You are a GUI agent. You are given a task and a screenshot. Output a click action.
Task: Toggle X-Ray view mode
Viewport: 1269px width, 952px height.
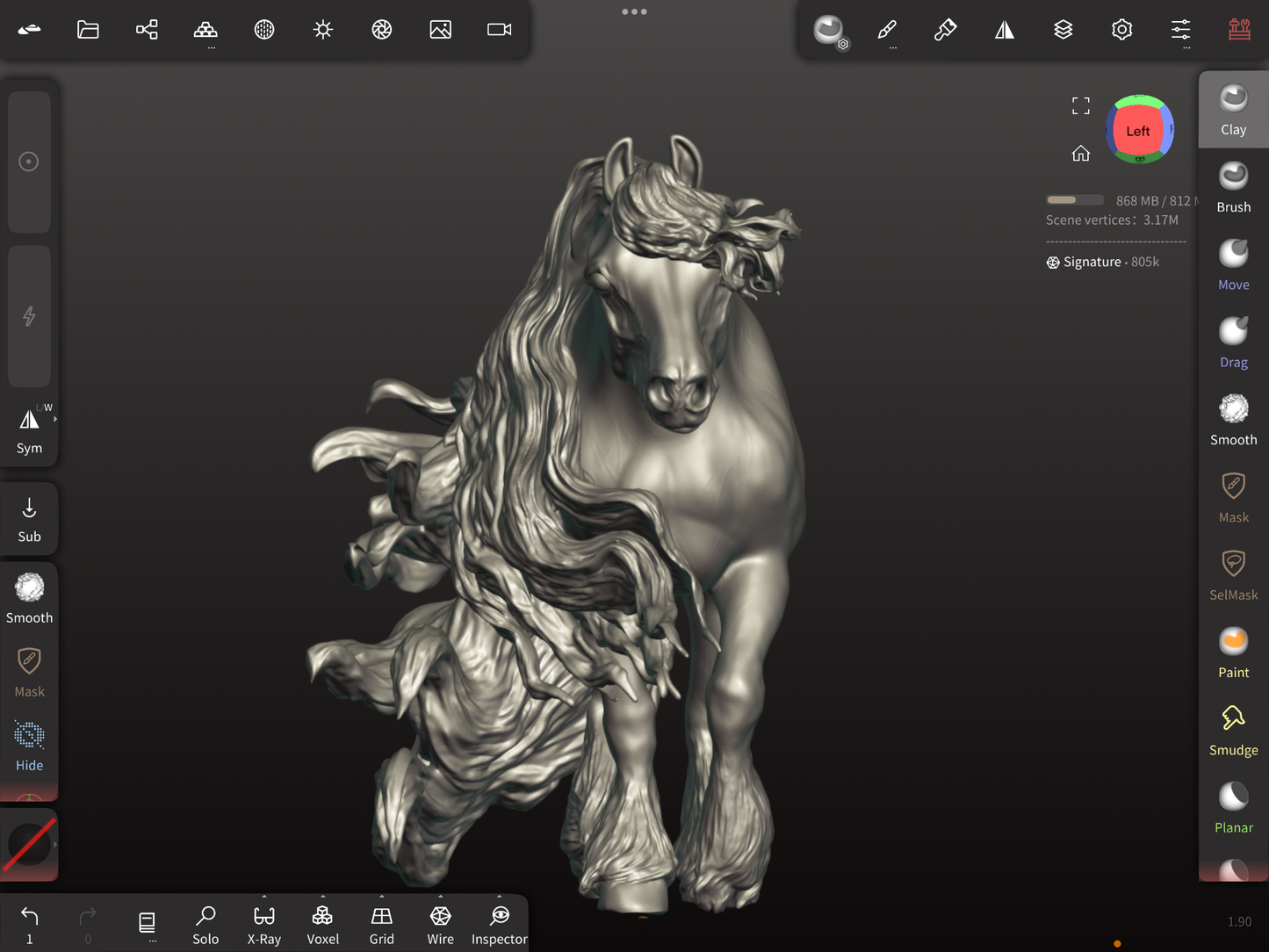click(x=264, y=925)
